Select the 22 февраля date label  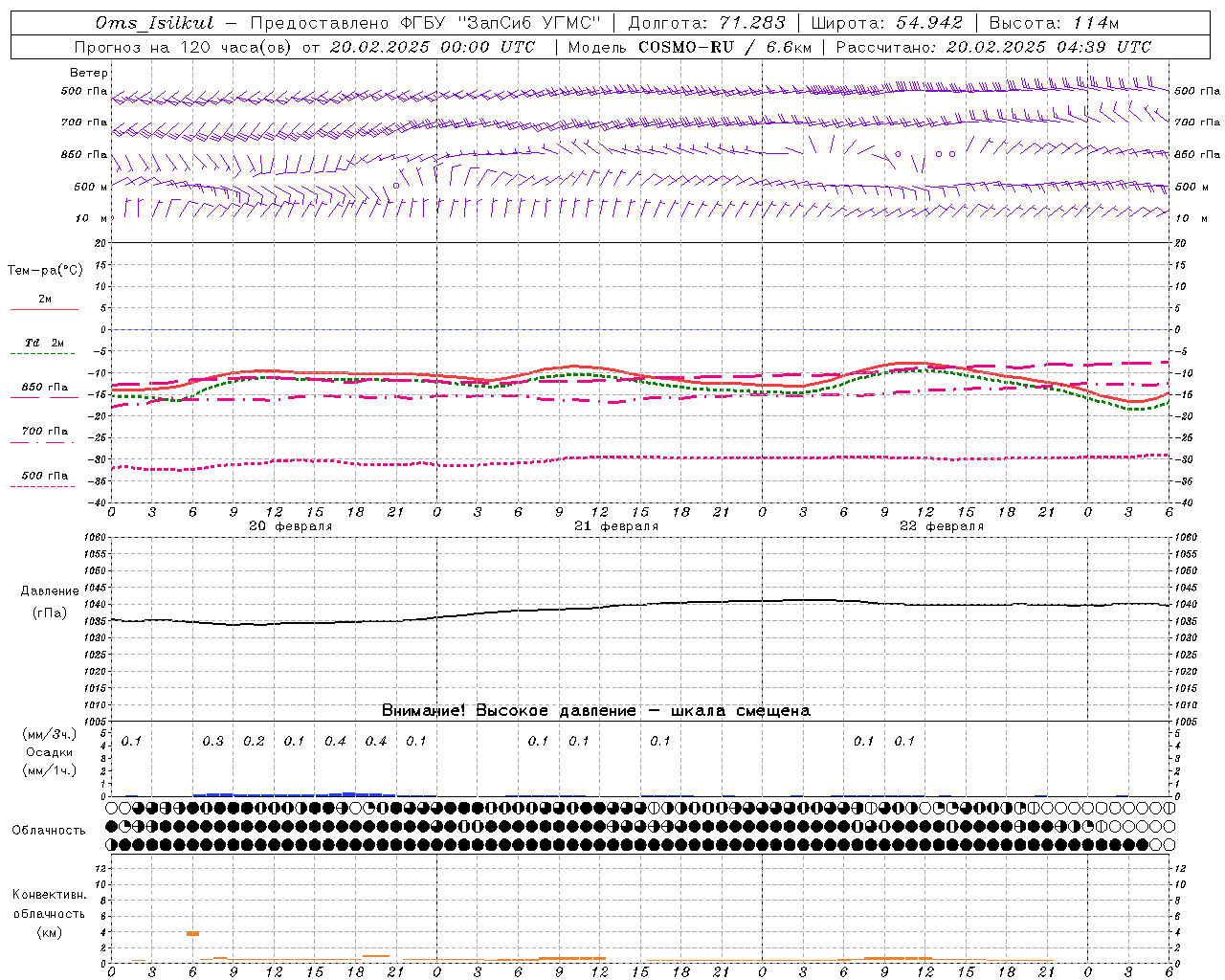(x=942, y=526)
